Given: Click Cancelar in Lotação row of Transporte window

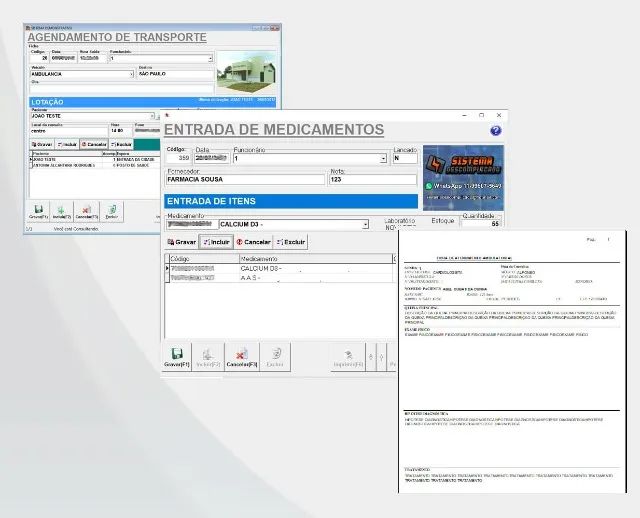Looking at the screenshot, I should coord(94,145).
